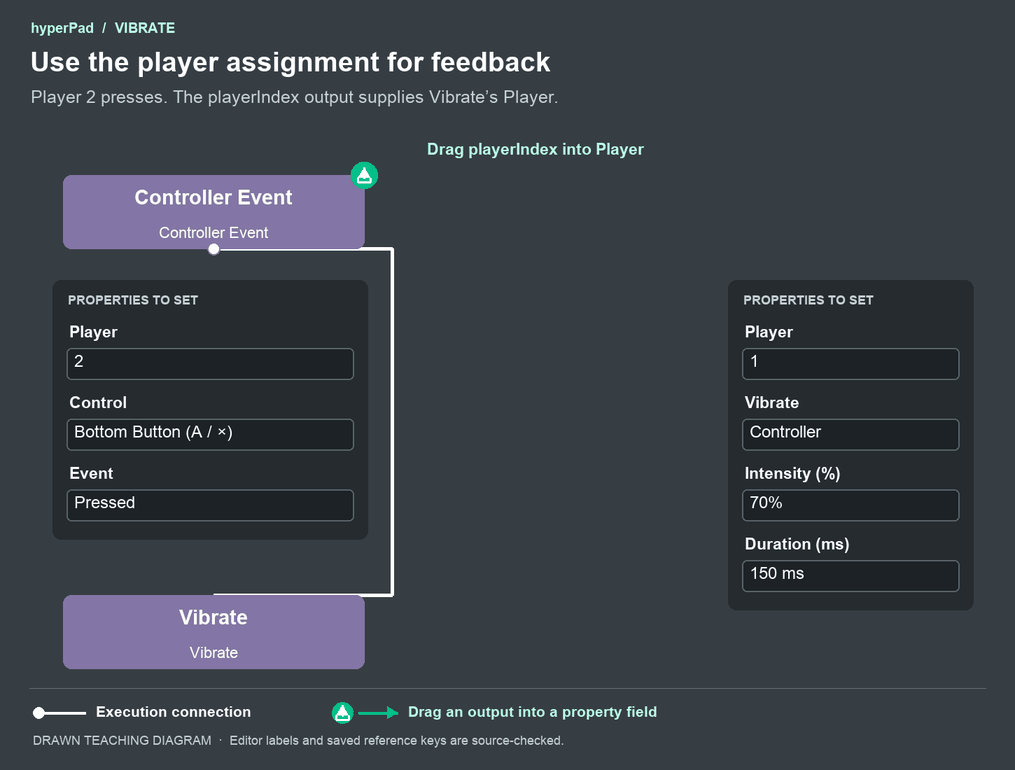The height and width of the screenshot is (770, 1015).
Task: Select the Controller Event behavior block
Action: (214, 212)
